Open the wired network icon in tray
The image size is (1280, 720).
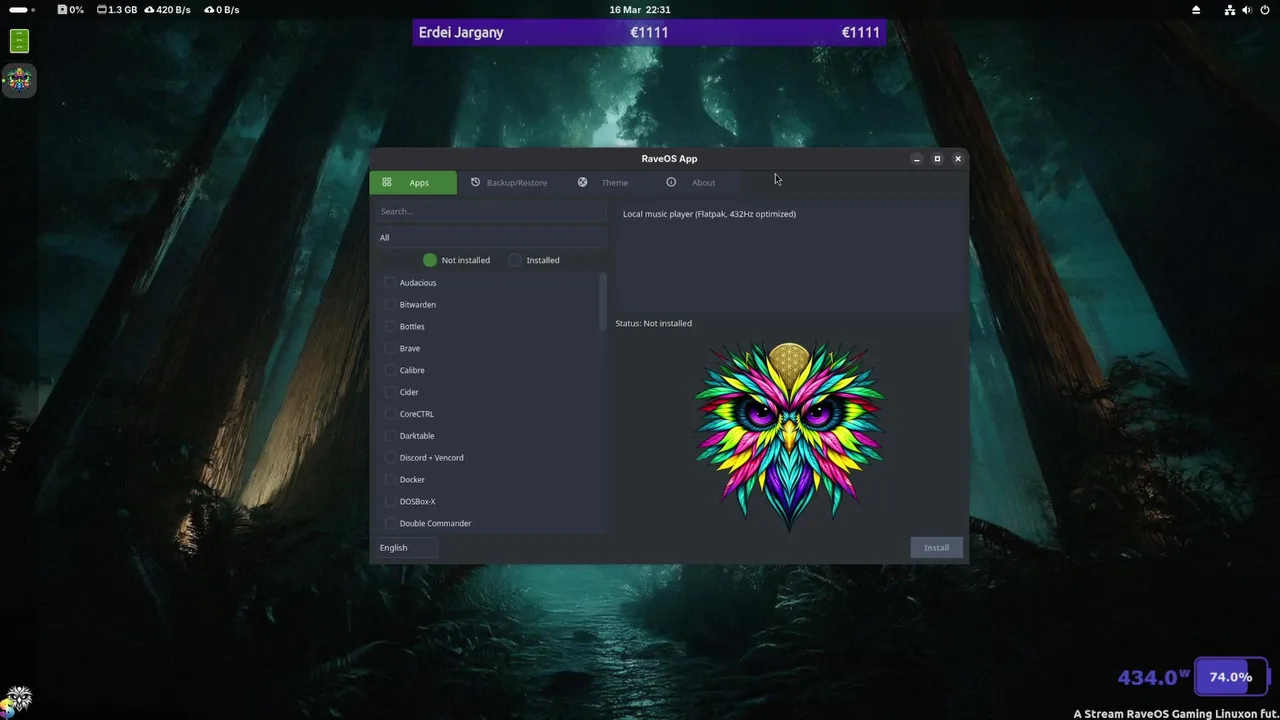click(x=1230, y=10)
